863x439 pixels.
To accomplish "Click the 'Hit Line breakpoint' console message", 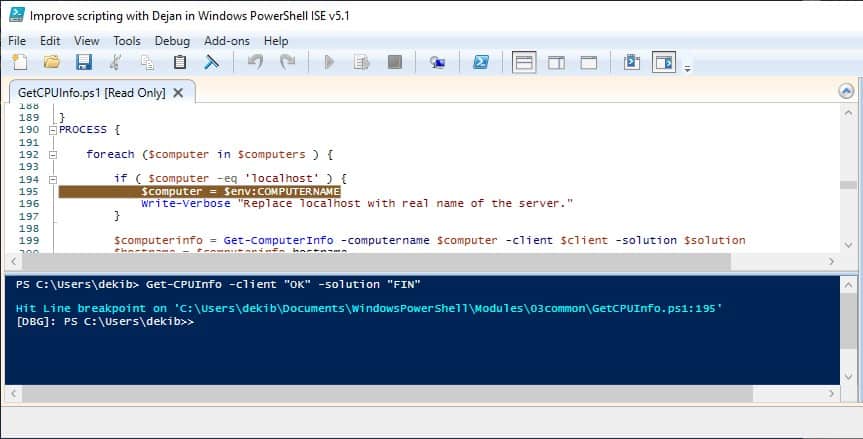I will click(x=369, y=309).
